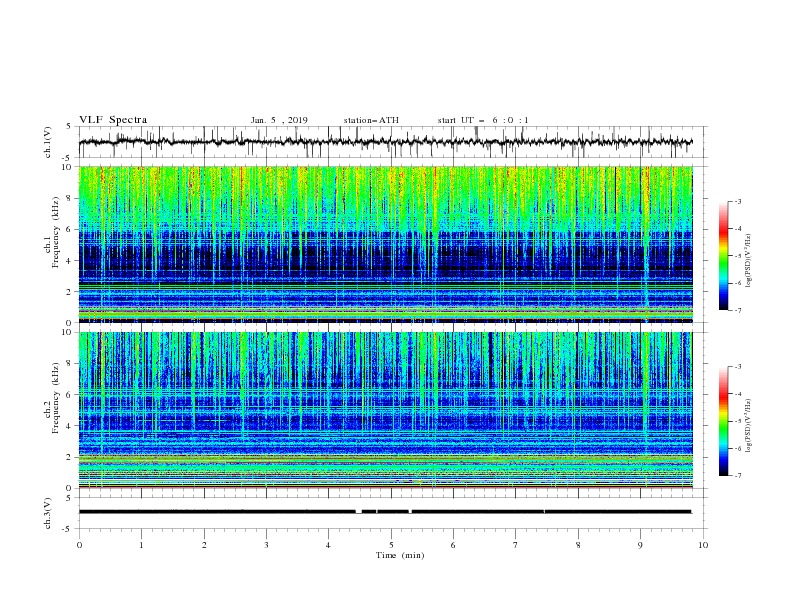Click the ch.1 voltage waveform trace
This screenshot has width=792, height=612.
click(x=385, y=142)
